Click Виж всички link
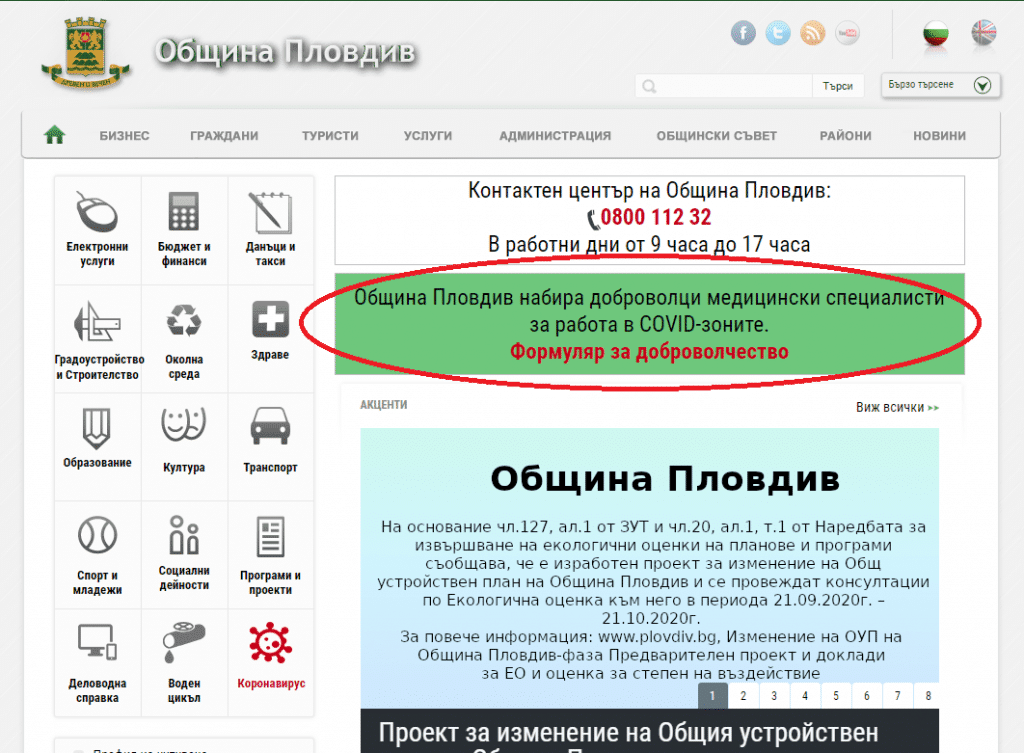Image resolution: width=1024 pixels, height=753 pixels. tap(897, 408)
